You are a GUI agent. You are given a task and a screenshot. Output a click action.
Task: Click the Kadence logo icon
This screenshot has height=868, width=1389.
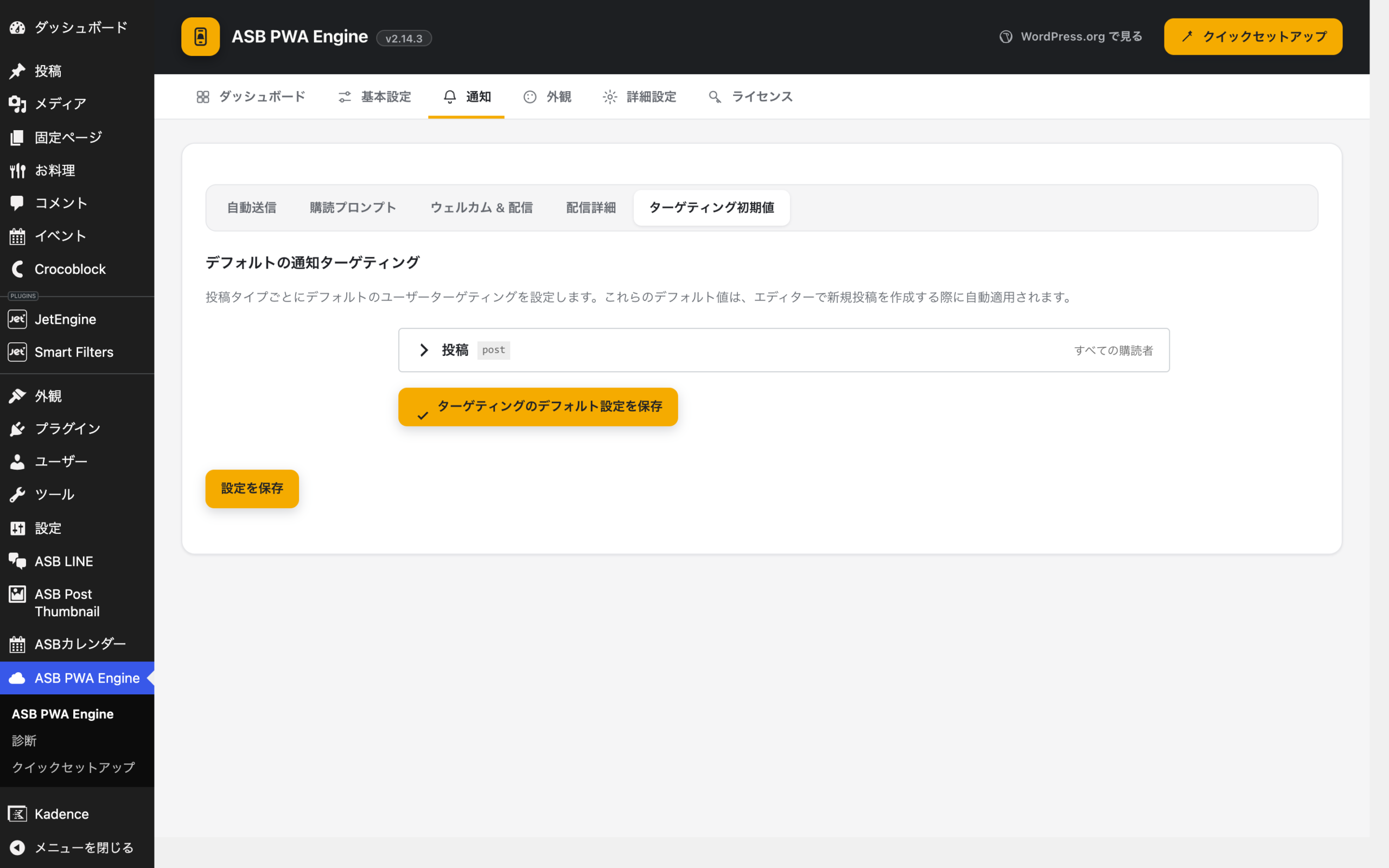[x=17, y=814]
